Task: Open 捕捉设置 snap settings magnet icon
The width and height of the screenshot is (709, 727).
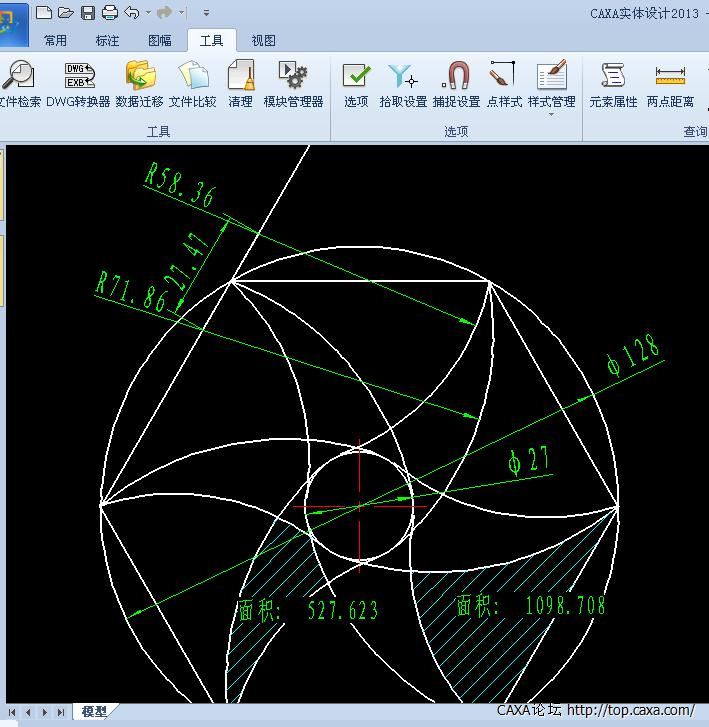Action: (456, 84)
